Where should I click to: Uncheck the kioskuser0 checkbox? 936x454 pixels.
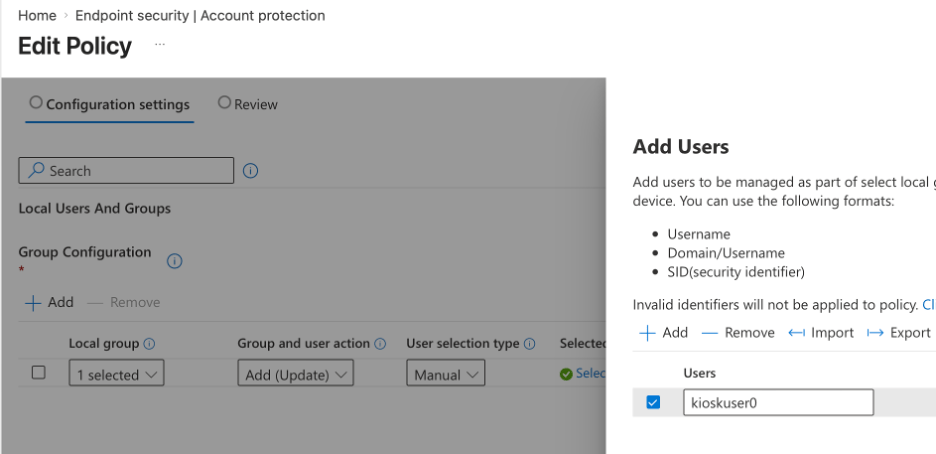[x=653, y=403]
